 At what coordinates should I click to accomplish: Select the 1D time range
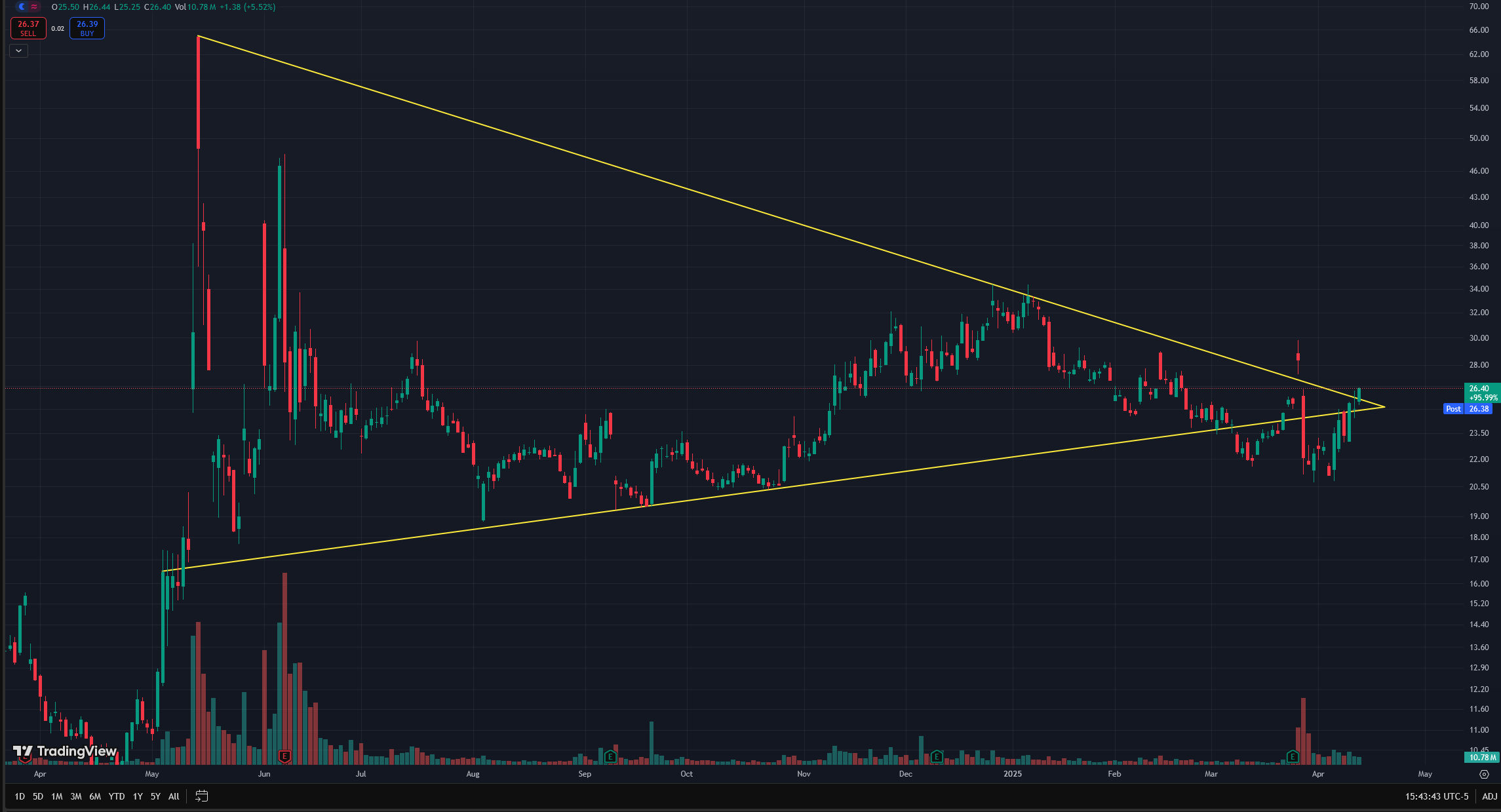pyautogui.click(x=20, y=796)
